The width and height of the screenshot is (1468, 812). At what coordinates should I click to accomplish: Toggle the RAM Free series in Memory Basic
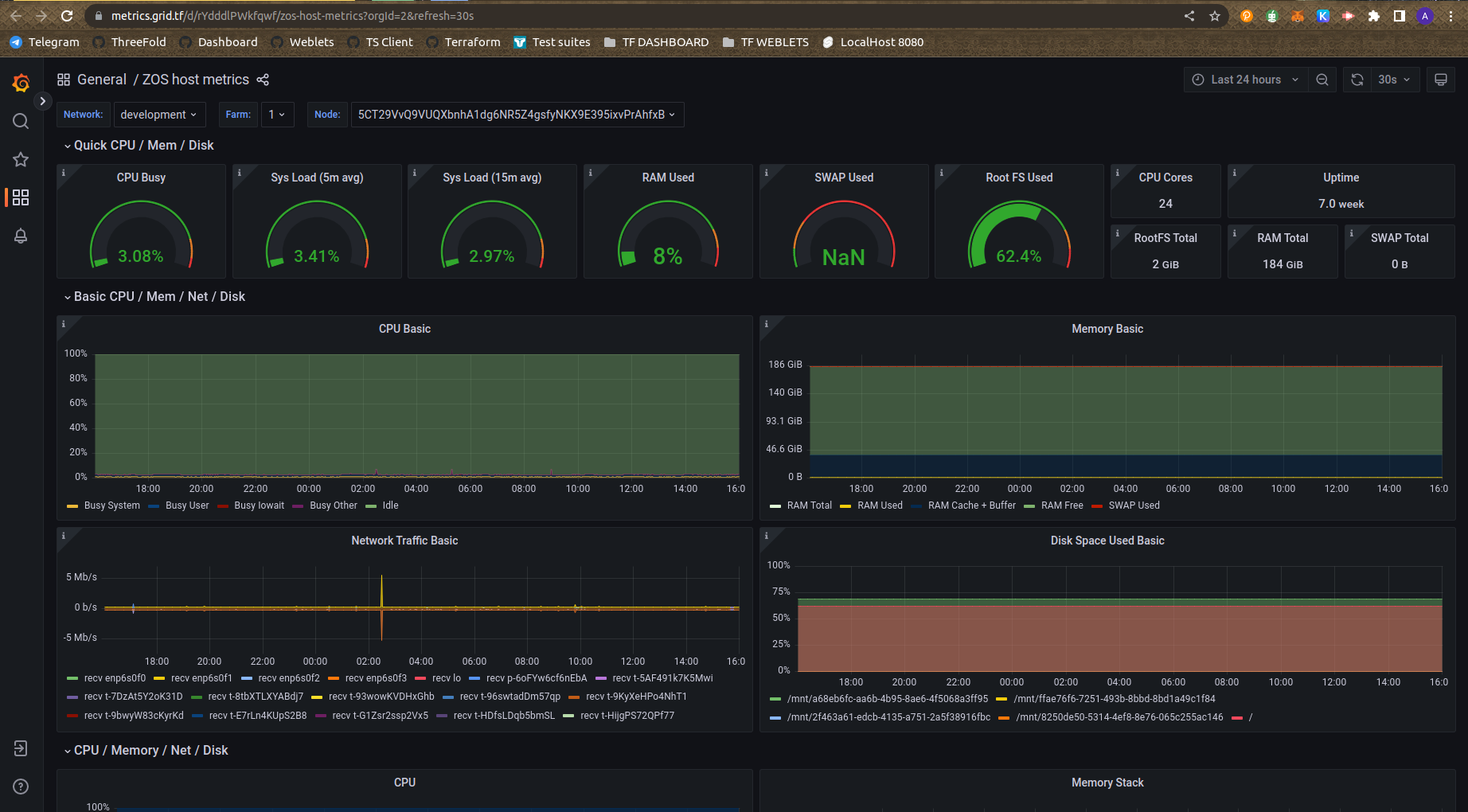(1061, 505)
